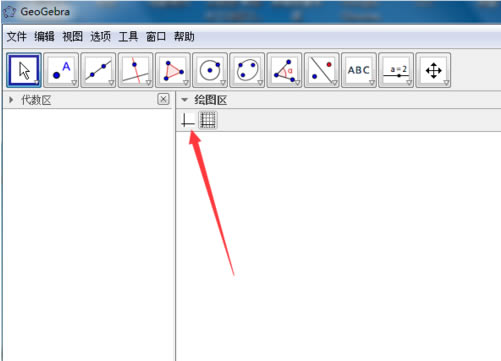501x361 pixels.
Task: Expand the 代数区 panel triangle
Action: coord(11,100)
